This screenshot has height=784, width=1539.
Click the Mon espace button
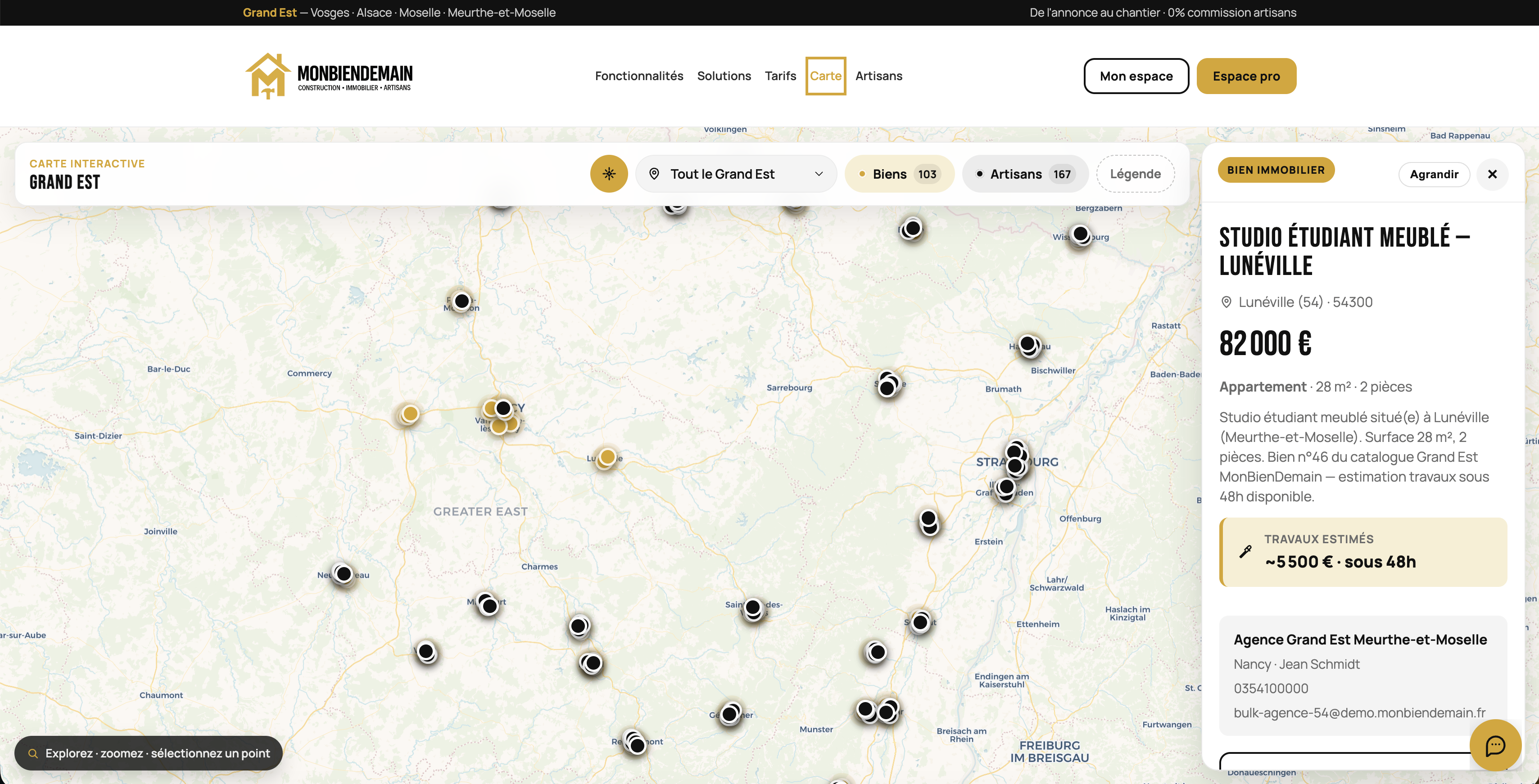1136,76
